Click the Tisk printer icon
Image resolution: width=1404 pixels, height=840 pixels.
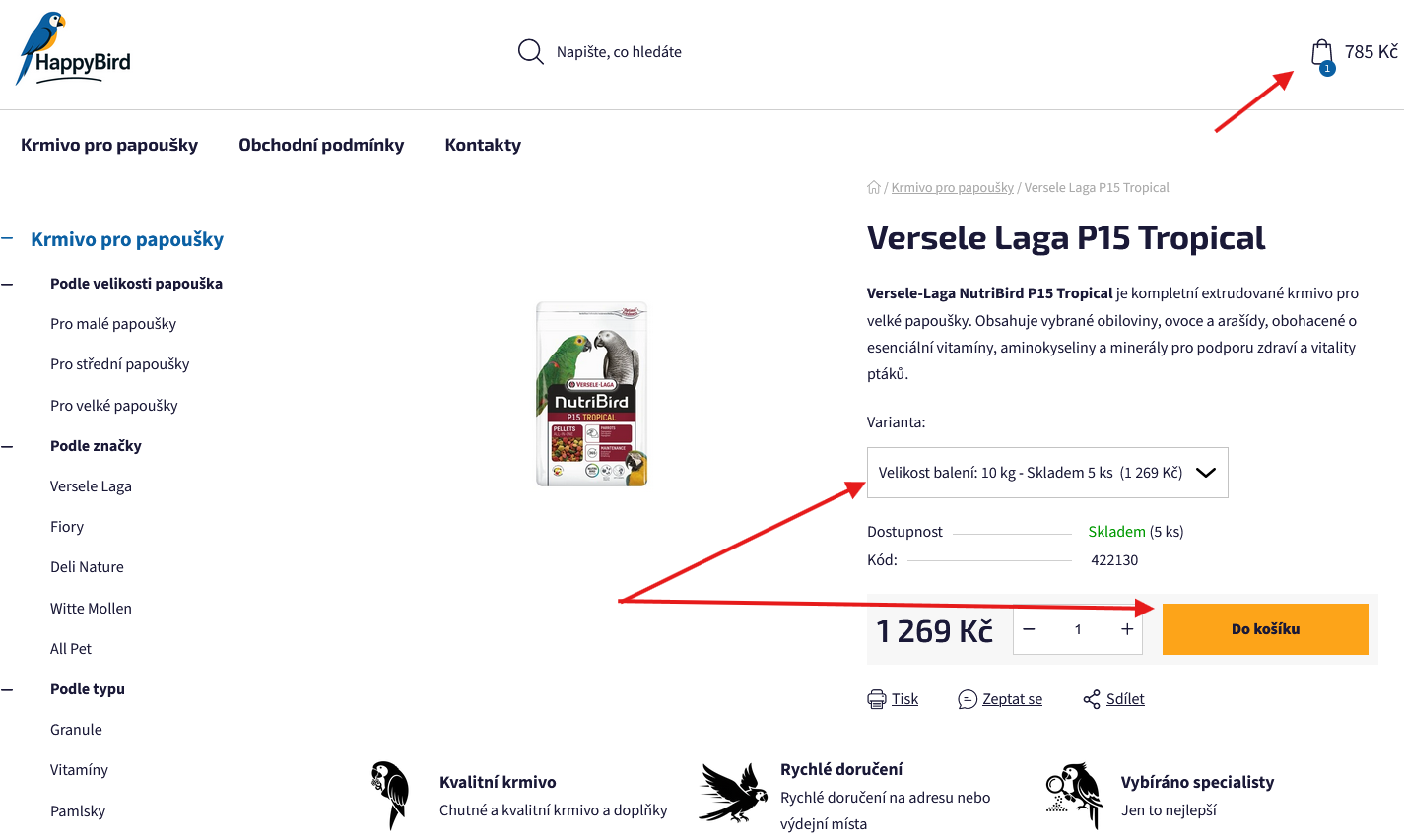[x=877, y=699]
